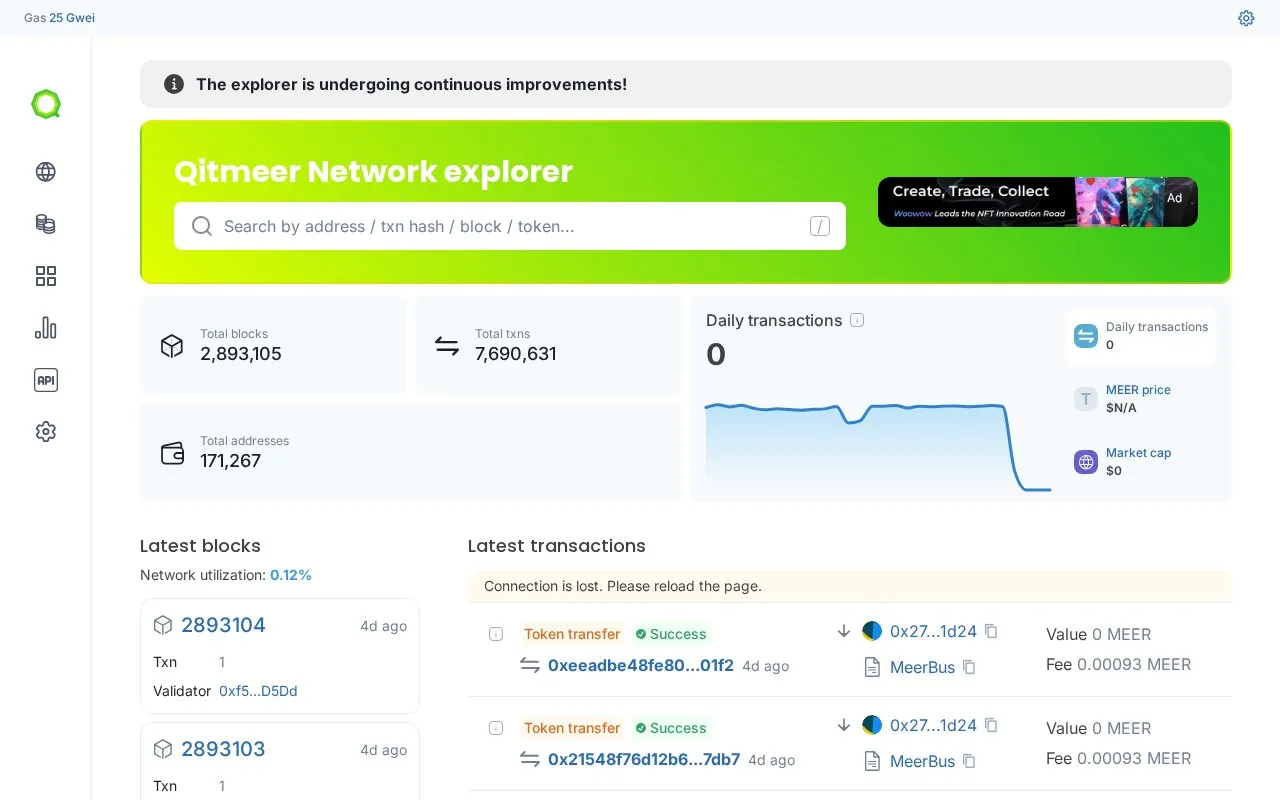Open MeerBus contract in second transaction

(922, 761)
